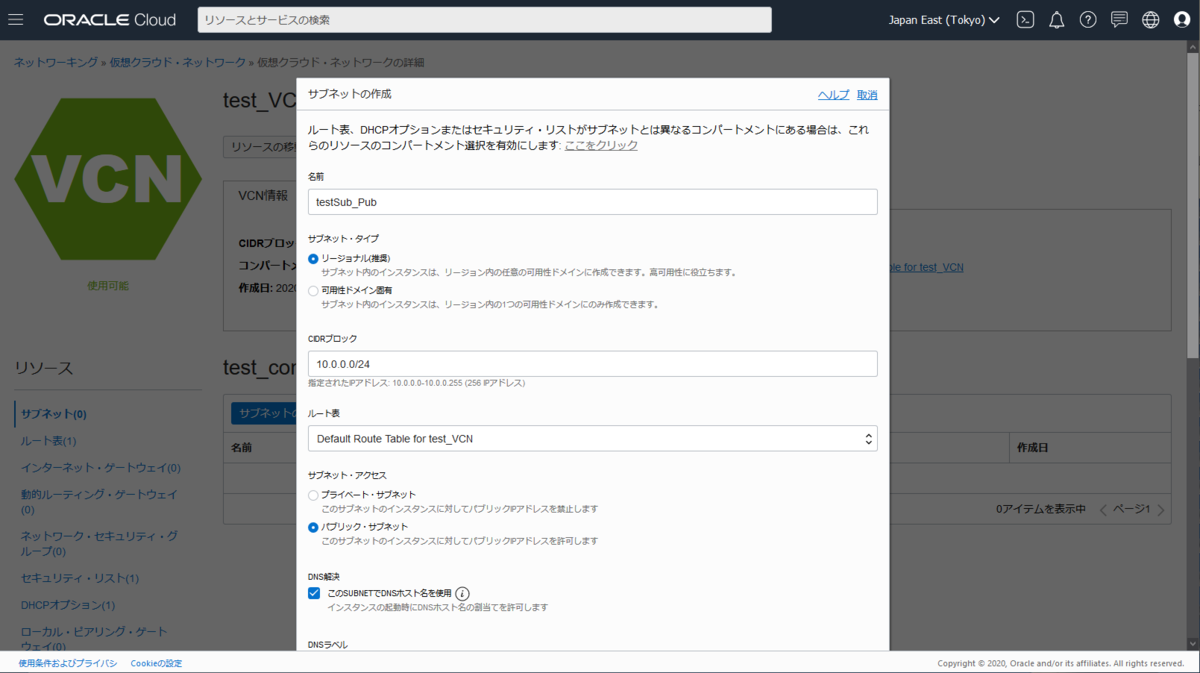Select Public Subnet access option
Screen dimensions: 1200x673
(x=314, y=527)
